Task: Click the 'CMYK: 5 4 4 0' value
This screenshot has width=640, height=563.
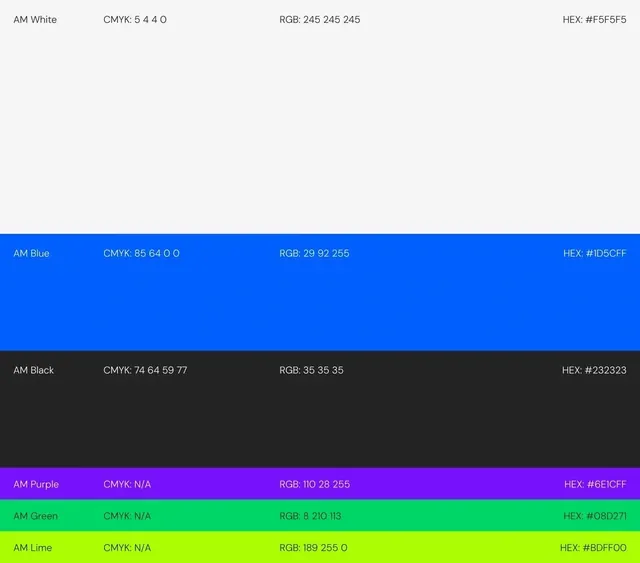Action: tap(135, 20)
